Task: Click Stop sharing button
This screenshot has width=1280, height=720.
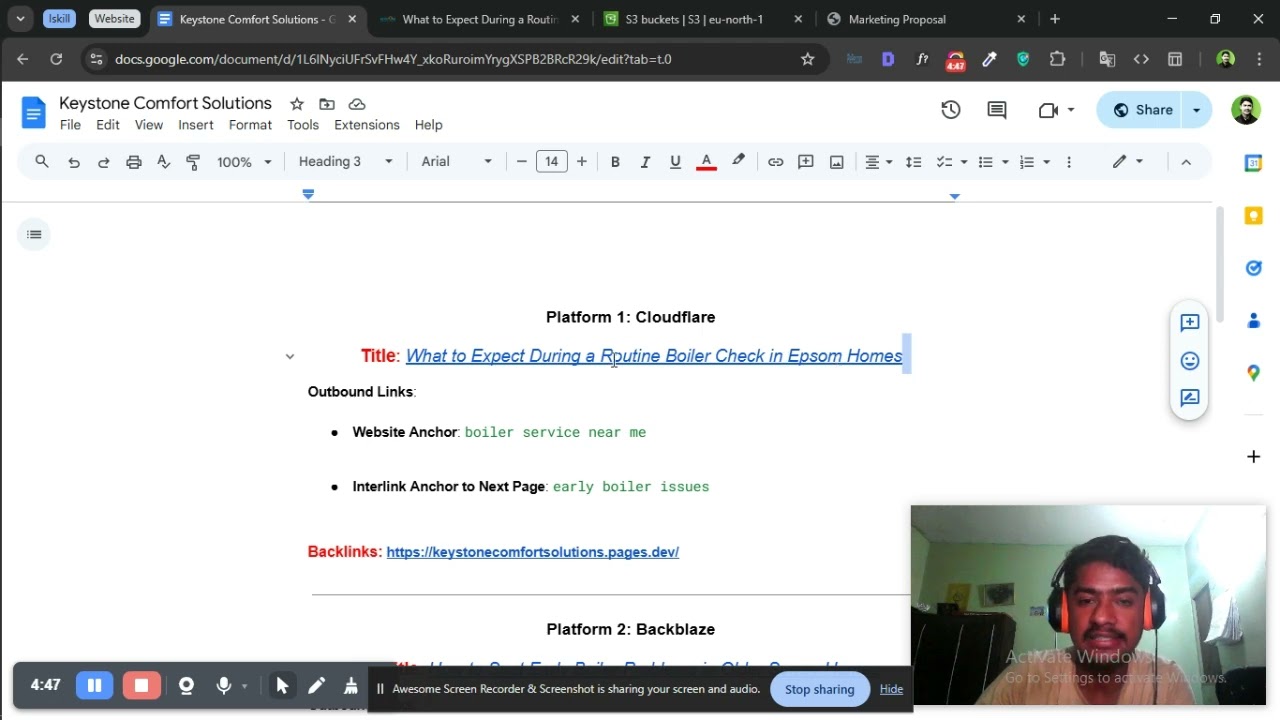Action: pos(819,689)
